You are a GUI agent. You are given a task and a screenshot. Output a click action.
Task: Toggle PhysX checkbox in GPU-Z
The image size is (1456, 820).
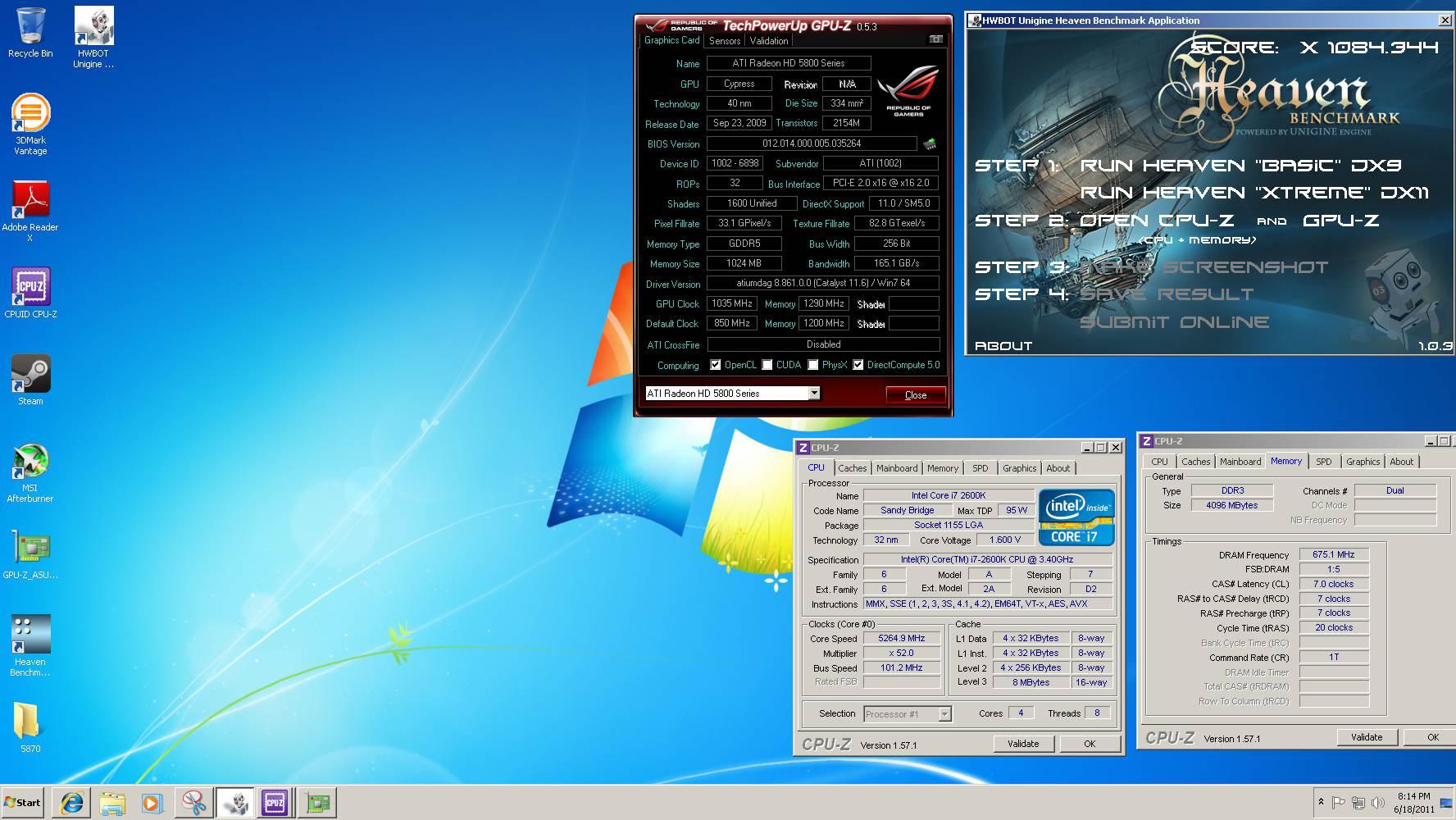click(813, 365)
